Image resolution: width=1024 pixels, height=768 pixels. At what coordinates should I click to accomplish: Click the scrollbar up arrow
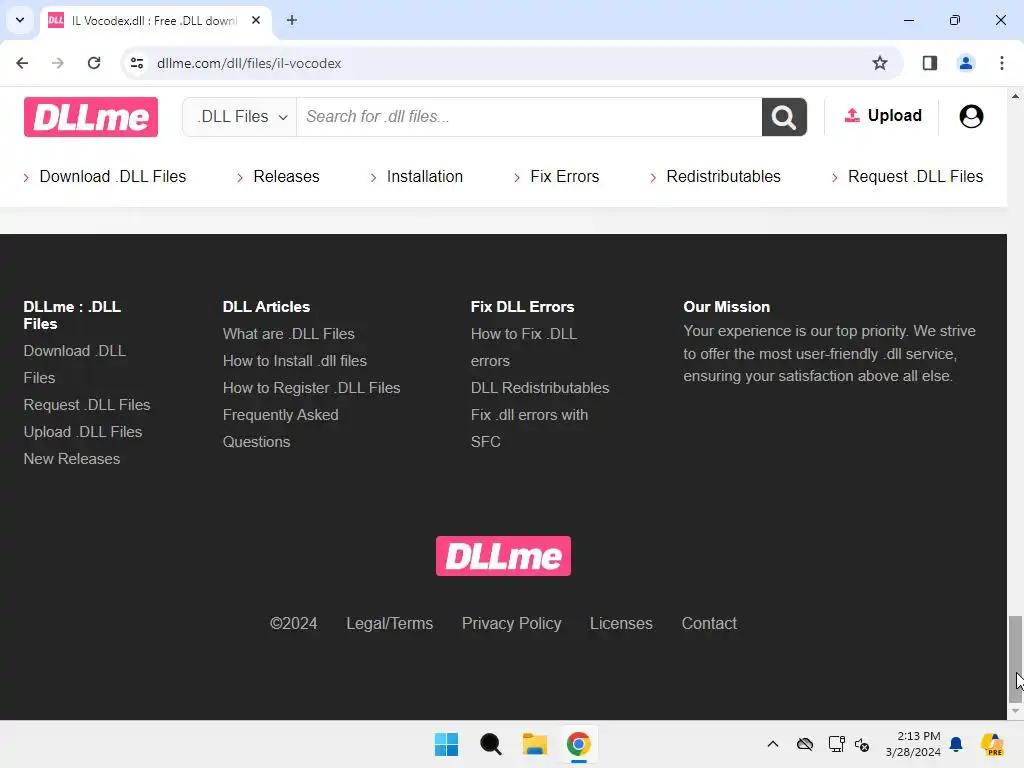click(x=1015, y=96)
